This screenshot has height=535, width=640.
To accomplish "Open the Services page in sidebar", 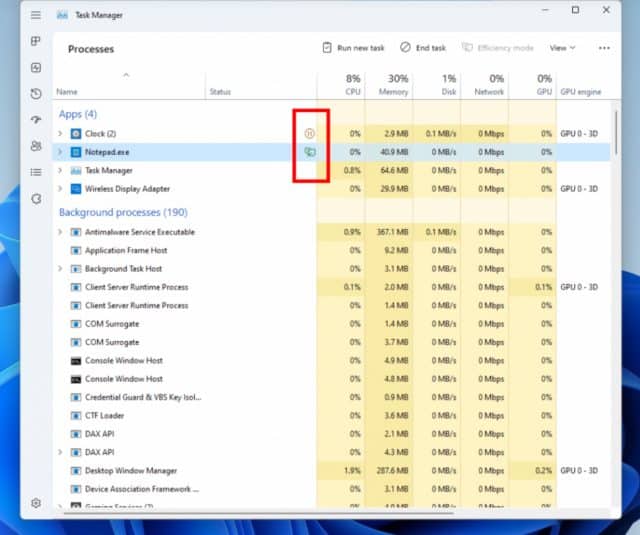I will pyautogui.click(x=36, y=199).
